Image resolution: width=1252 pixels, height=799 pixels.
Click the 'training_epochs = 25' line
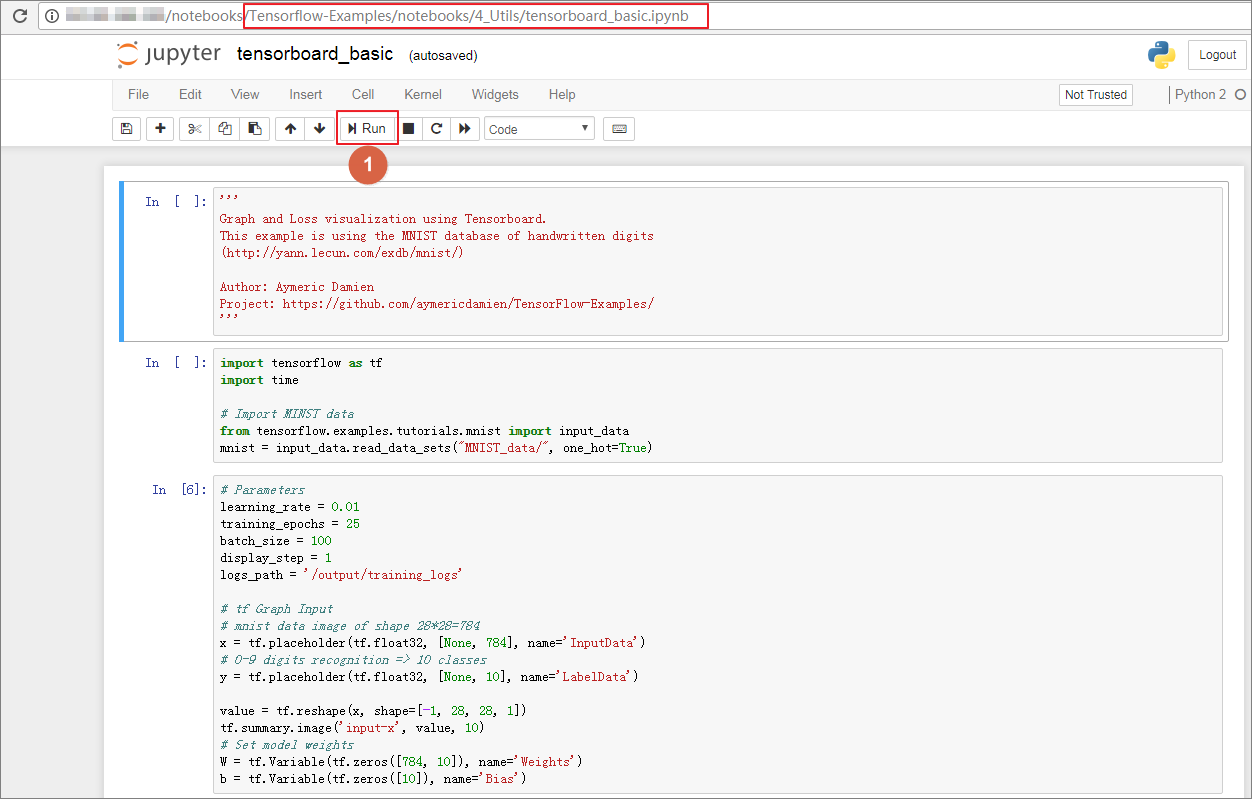click(290, 524)
